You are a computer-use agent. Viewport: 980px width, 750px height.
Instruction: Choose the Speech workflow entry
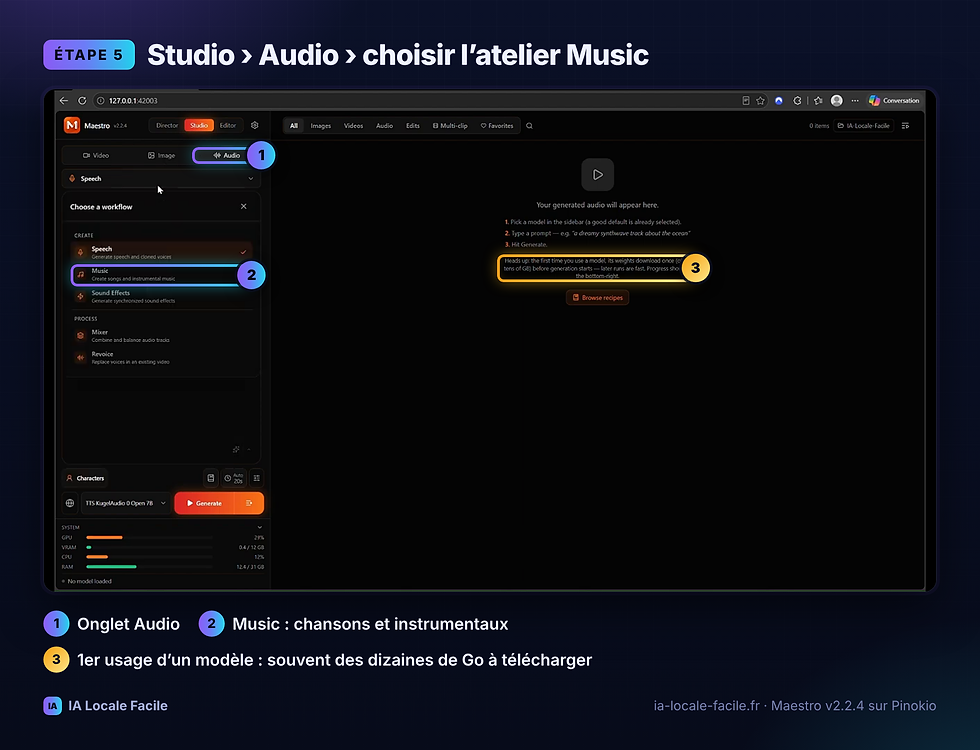tap(162, 252)
